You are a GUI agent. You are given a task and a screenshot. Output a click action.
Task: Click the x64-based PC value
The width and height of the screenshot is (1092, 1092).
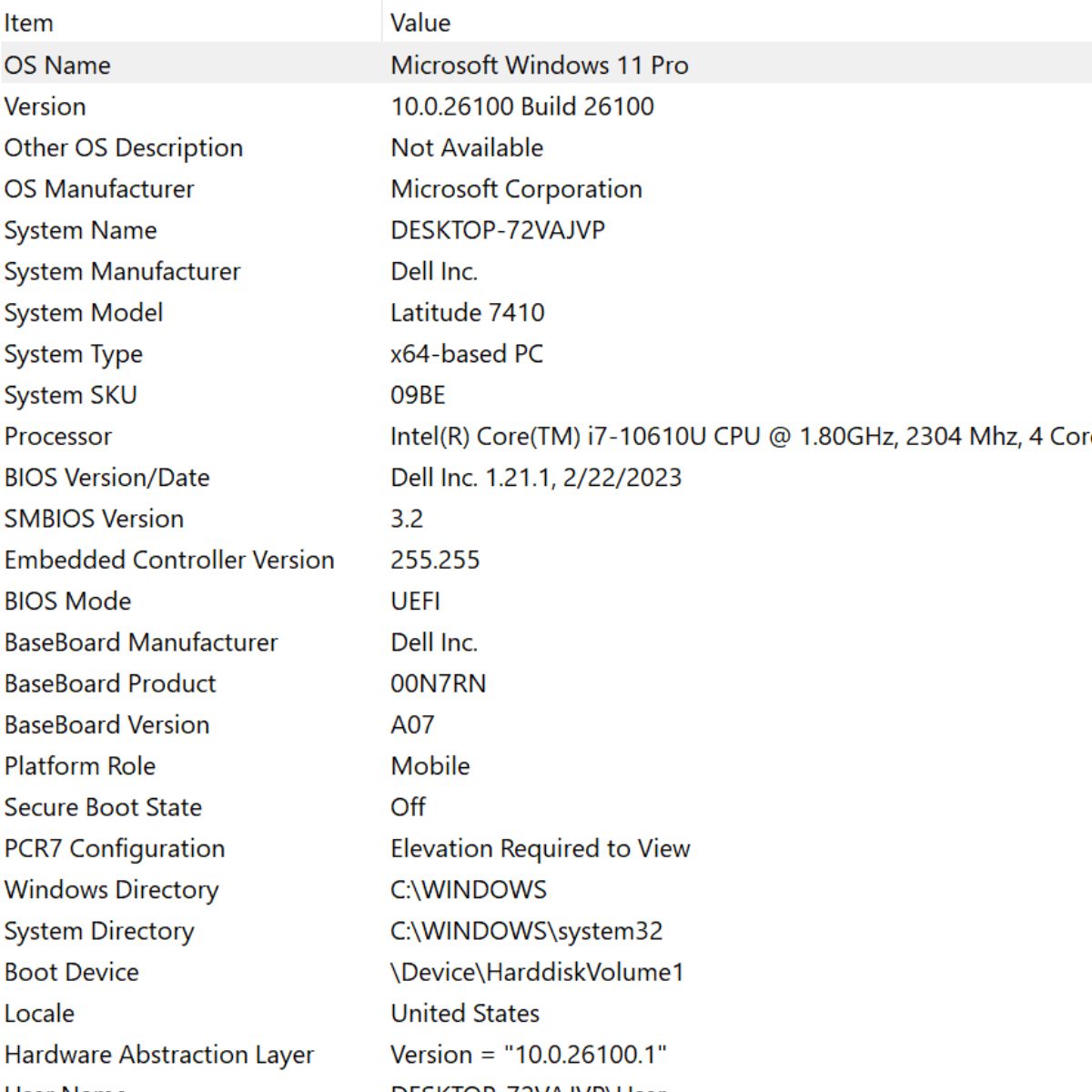pos(467,354)
